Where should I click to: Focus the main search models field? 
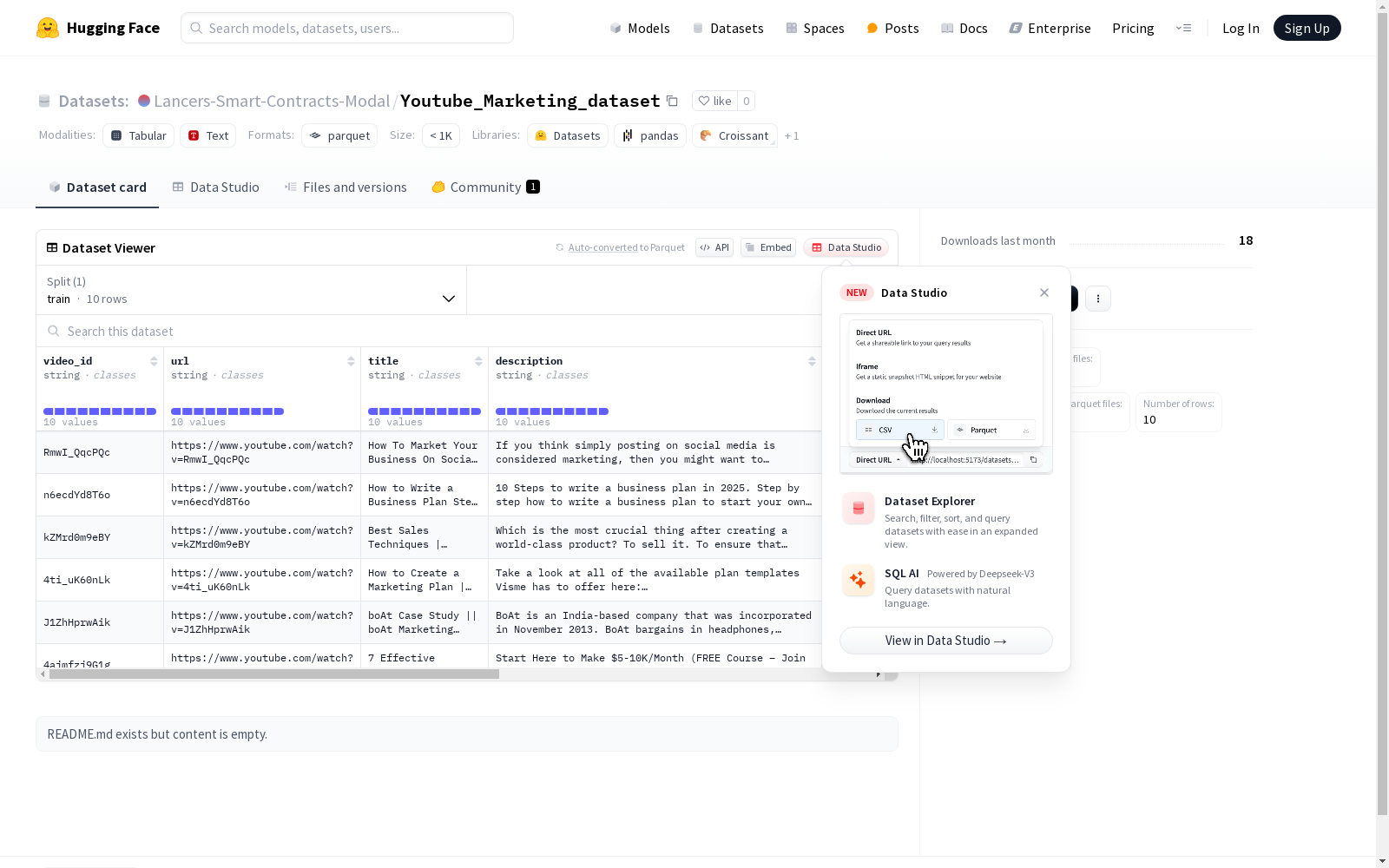(x=347, y=28)
